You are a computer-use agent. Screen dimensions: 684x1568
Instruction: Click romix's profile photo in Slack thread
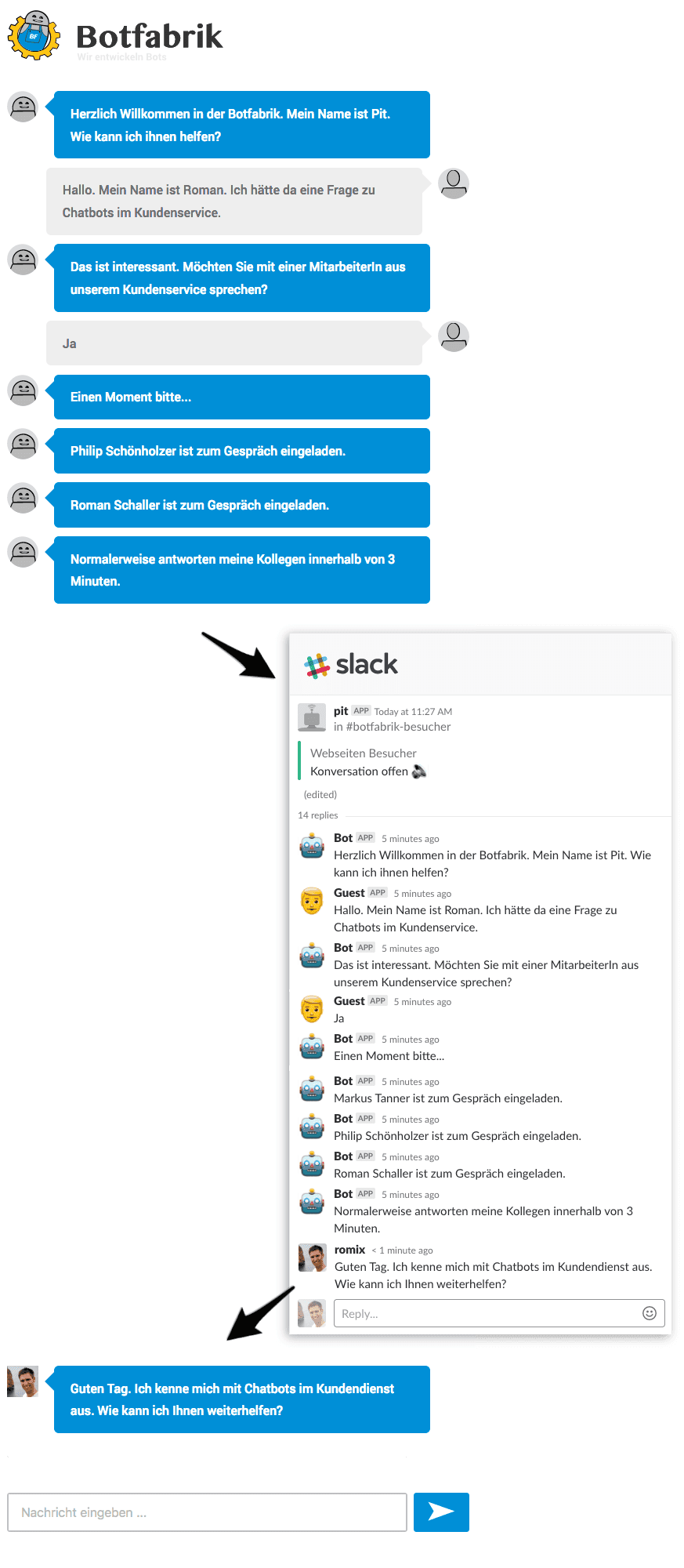click(312, 1258)
